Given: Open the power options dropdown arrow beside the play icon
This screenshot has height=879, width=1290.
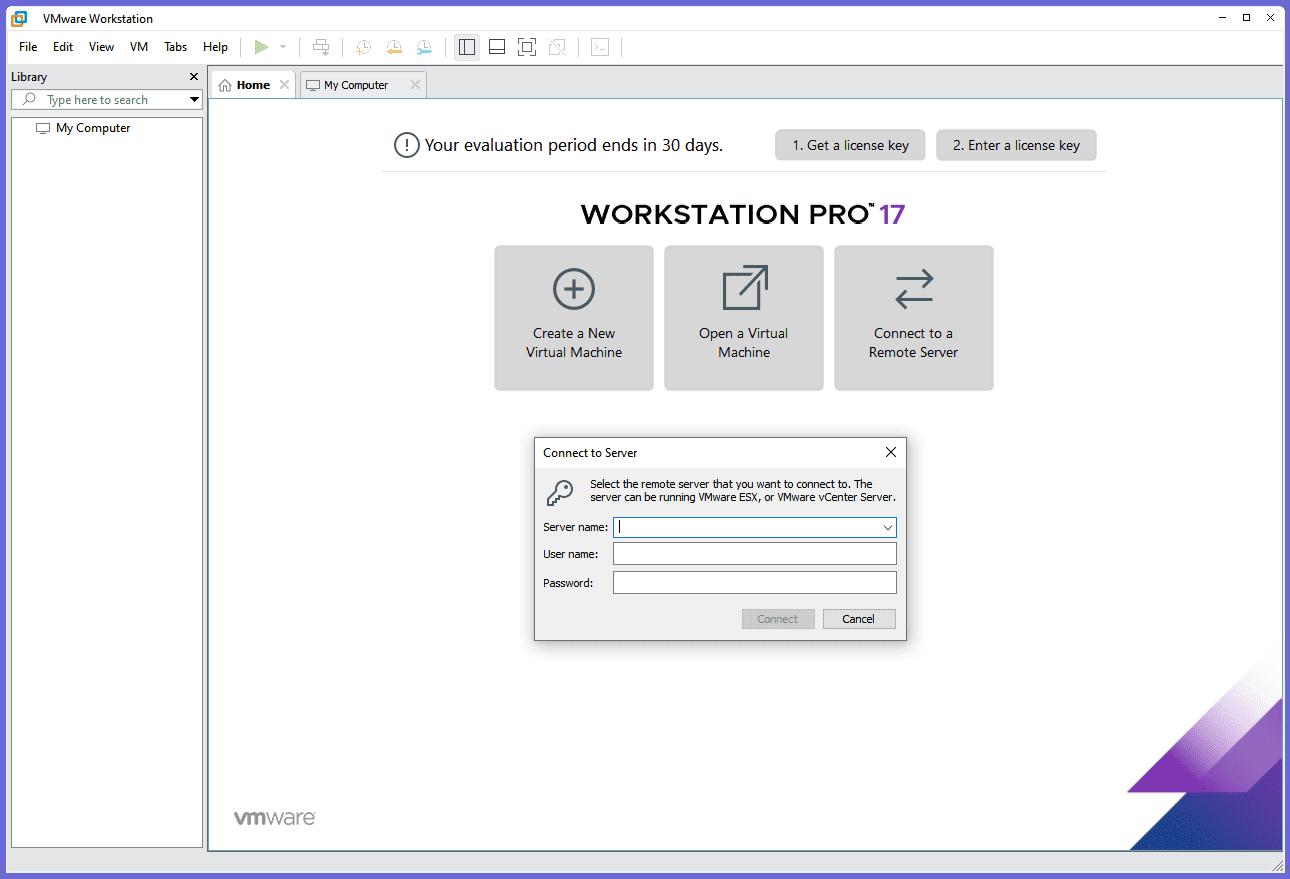Looking at the screenshot, I should (x=283, y=47).
